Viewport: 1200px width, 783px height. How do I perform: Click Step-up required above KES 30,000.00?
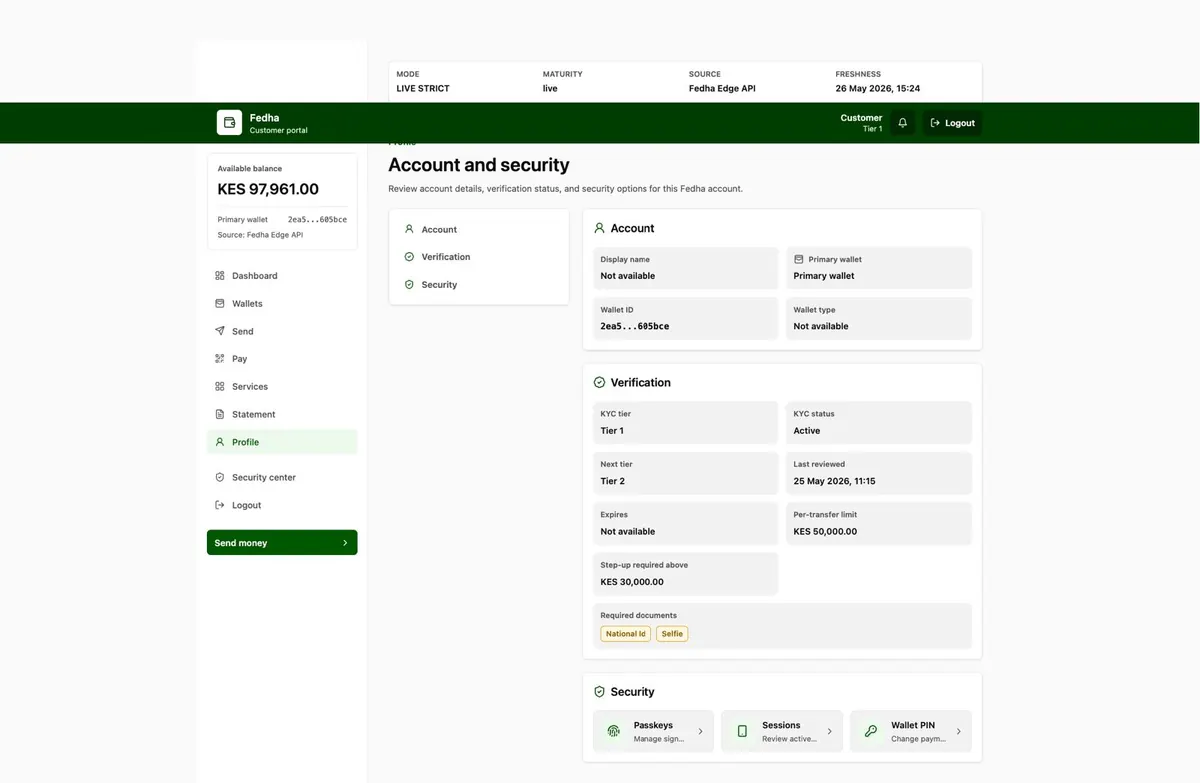click(632, 582)
